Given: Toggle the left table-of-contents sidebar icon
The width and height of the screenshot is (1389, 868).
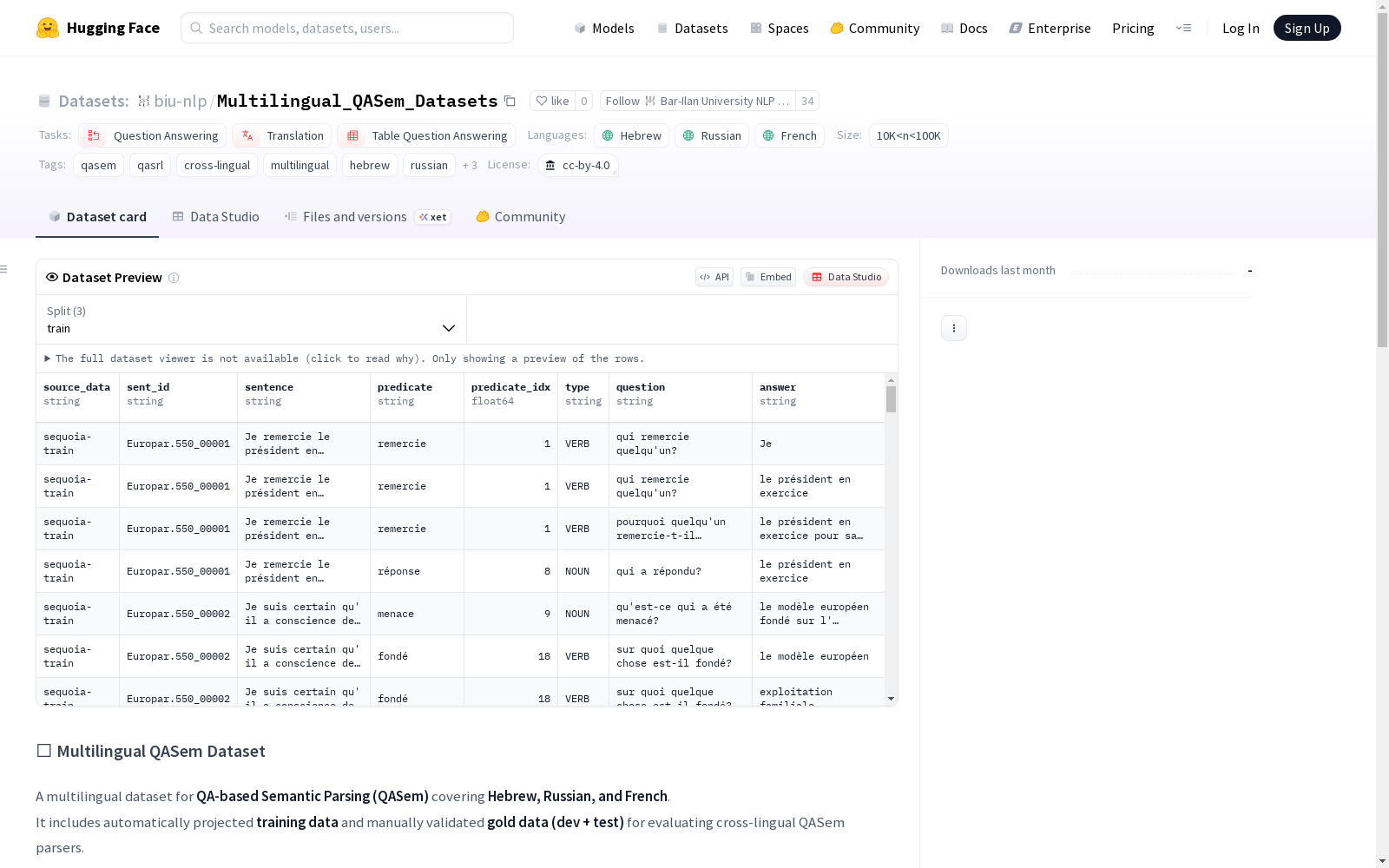Looking at the screenshot, I should coord(4,269).
